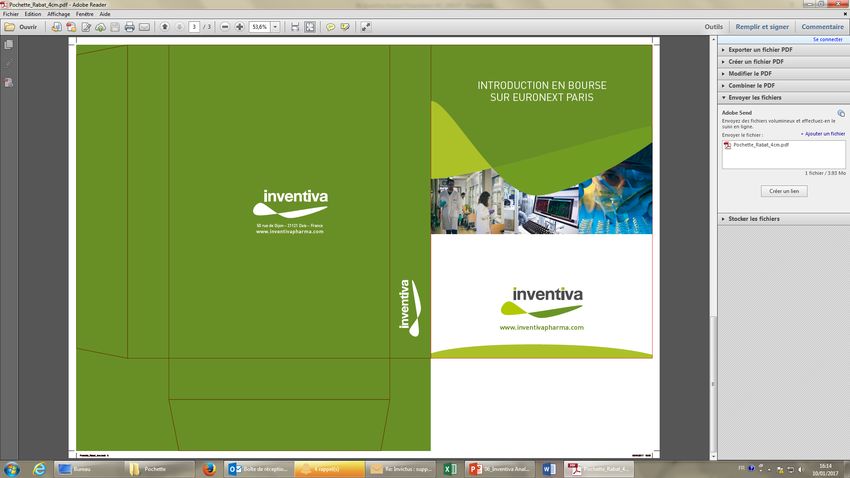Click the save file floppy icon
The image size is (850, 478).
coord(115,27)
